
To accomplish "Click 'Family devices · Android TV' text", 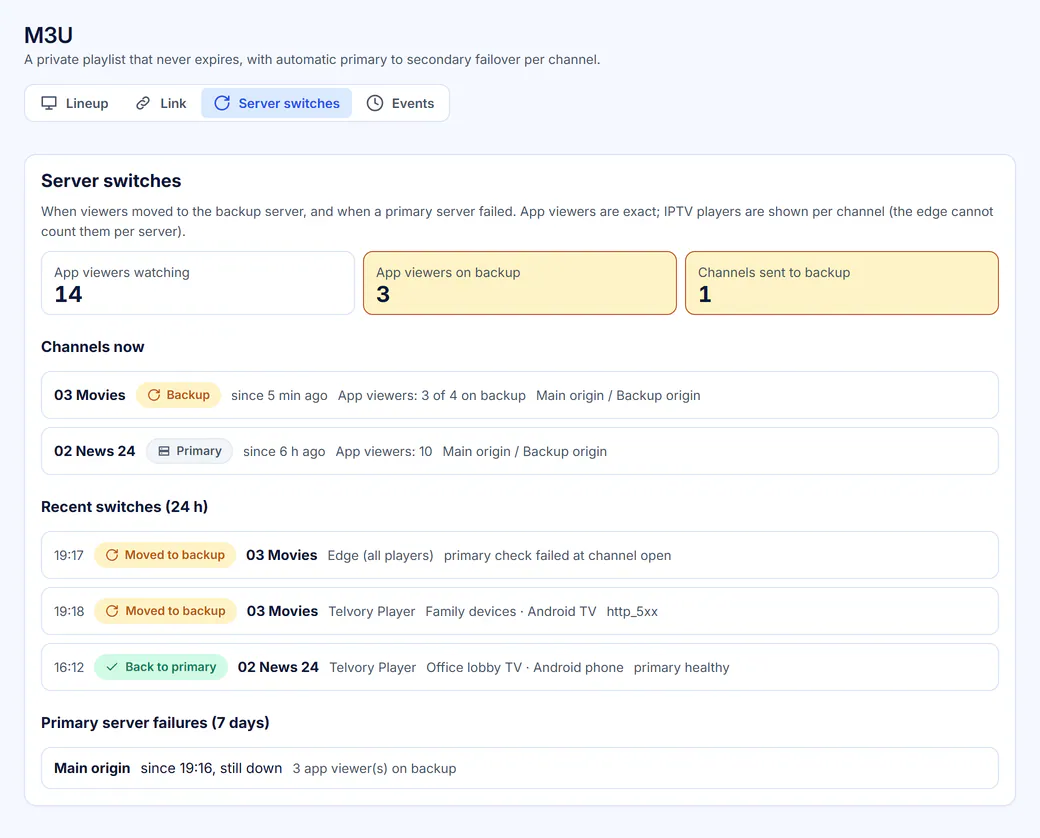I will (x=511, y=612).
